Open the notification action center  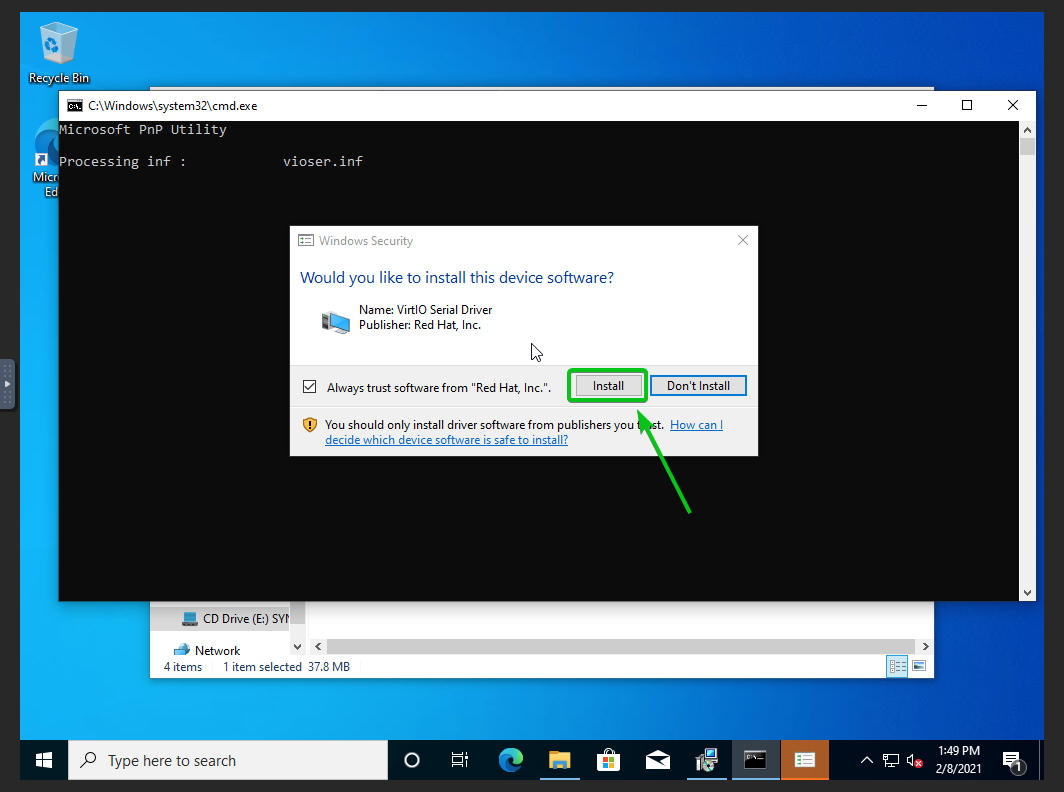coord(1012,761)
